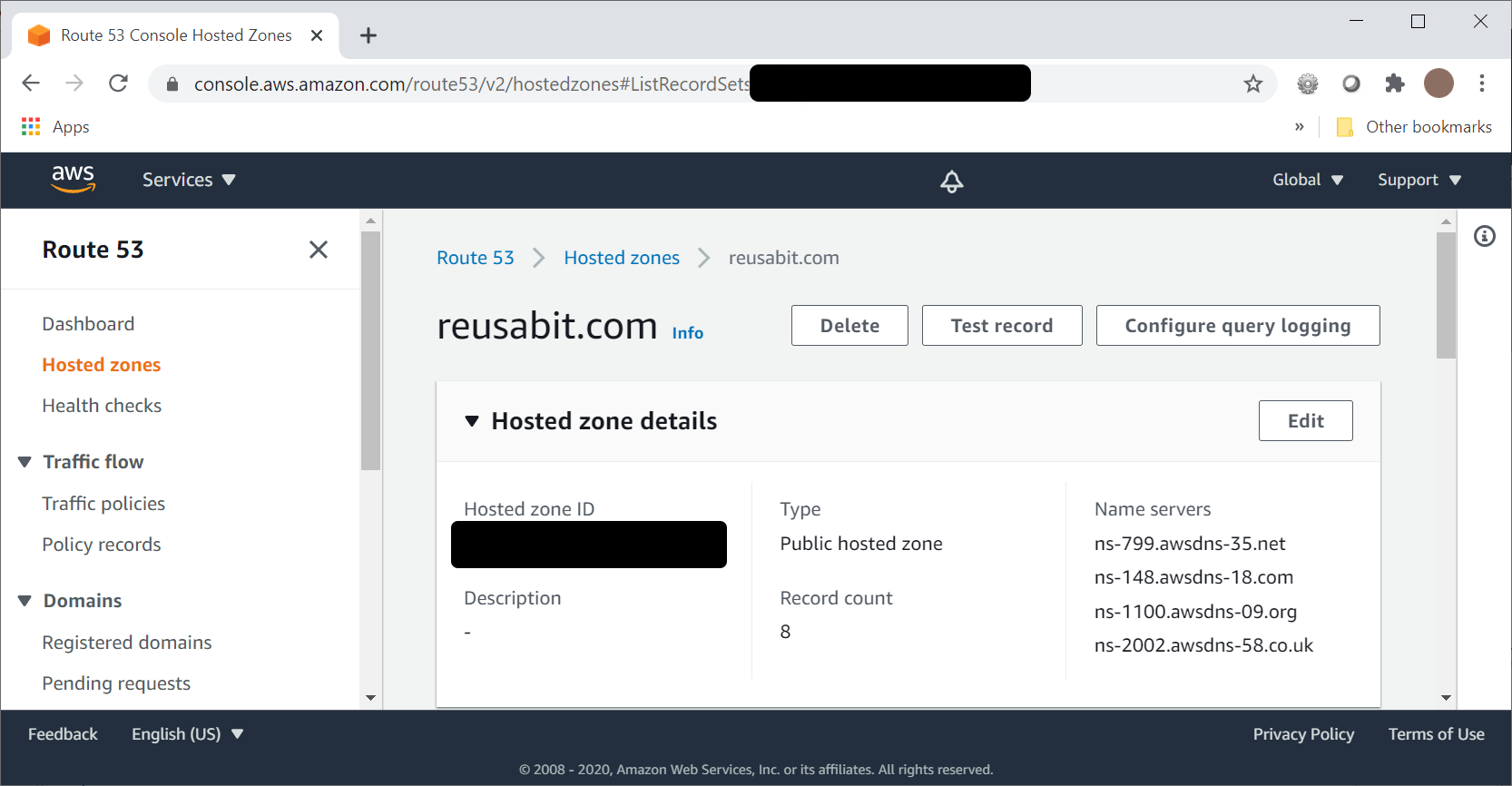Click the Hosted zones breadcrumb link
1512x786 pixels.
622,258
